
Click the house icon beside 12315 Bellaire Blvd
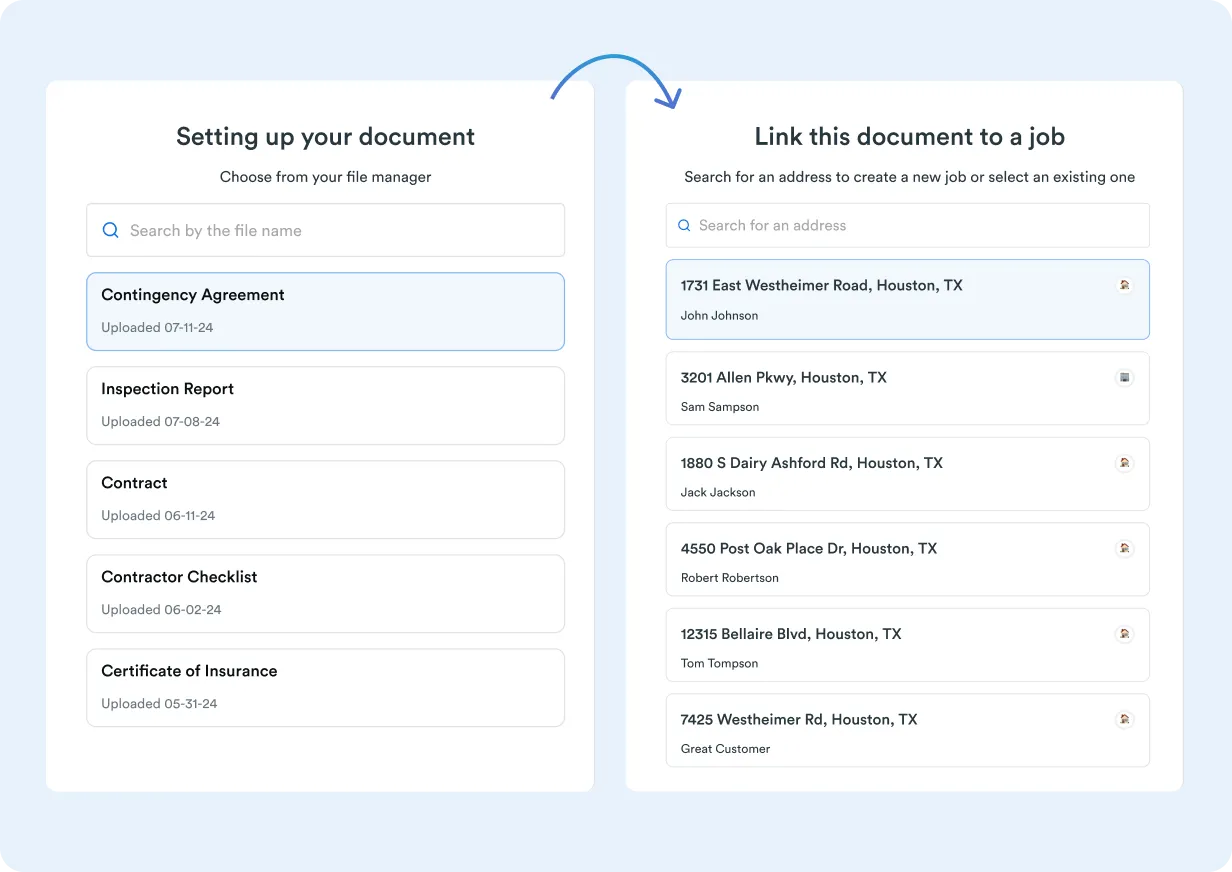tap(1125, 634)
